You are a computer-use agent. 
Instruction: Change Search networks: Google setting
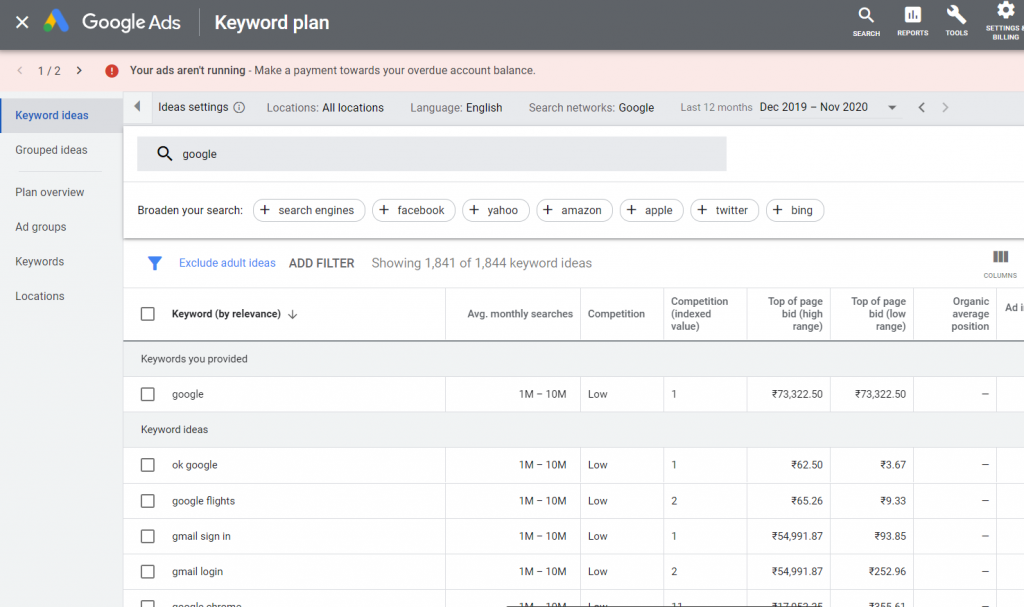pos(591,108)
